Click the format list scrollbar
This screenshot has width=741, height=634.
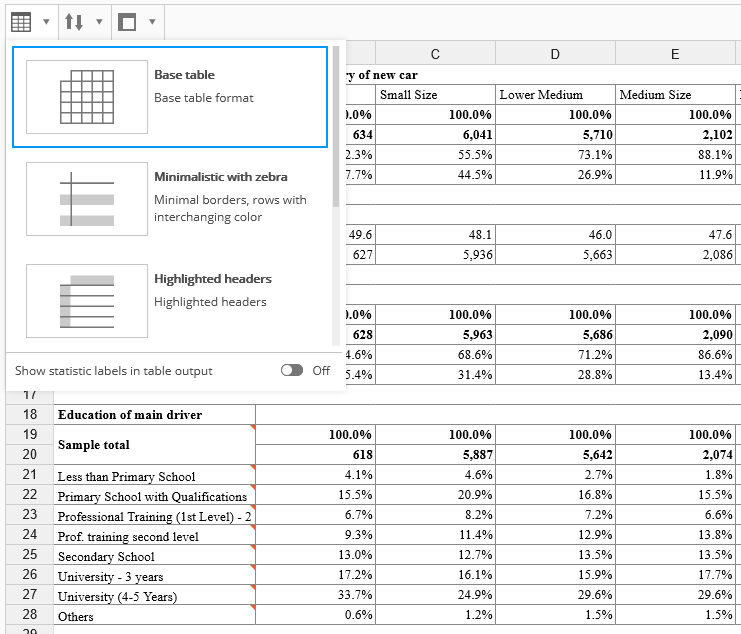coord(336,127)
